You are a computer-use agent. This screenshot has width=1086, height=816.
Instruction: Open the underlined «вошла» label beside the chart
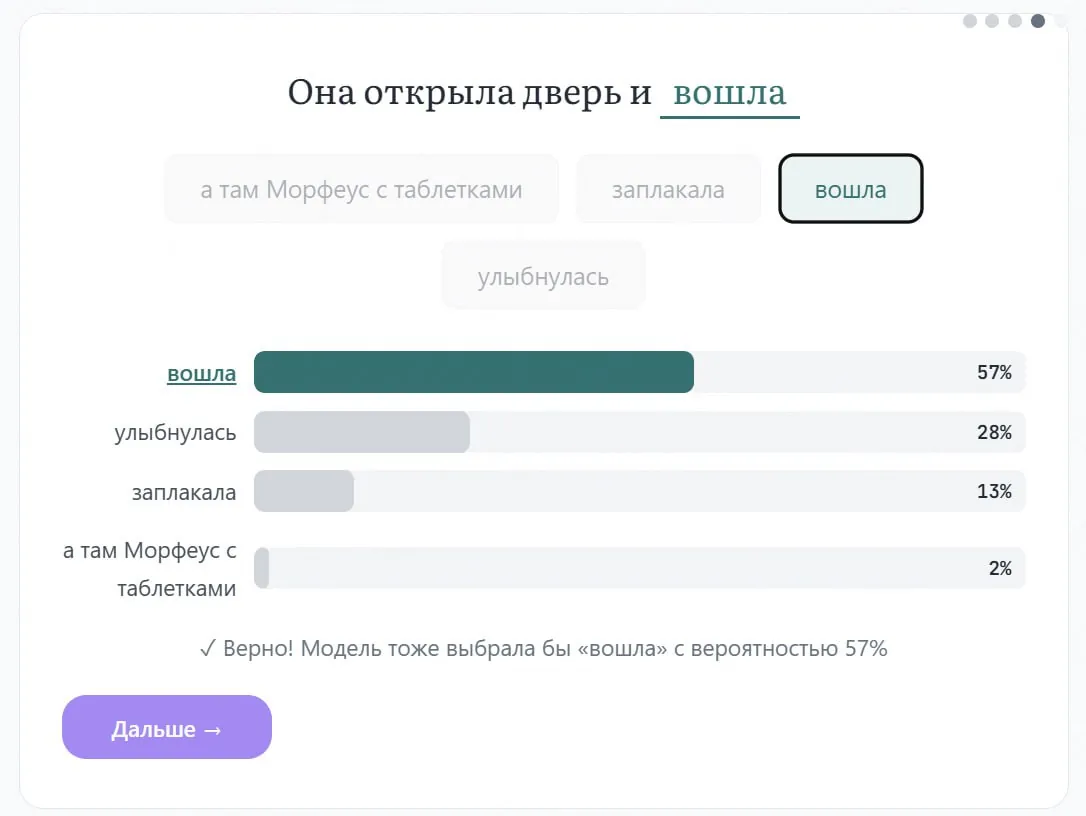201,374
